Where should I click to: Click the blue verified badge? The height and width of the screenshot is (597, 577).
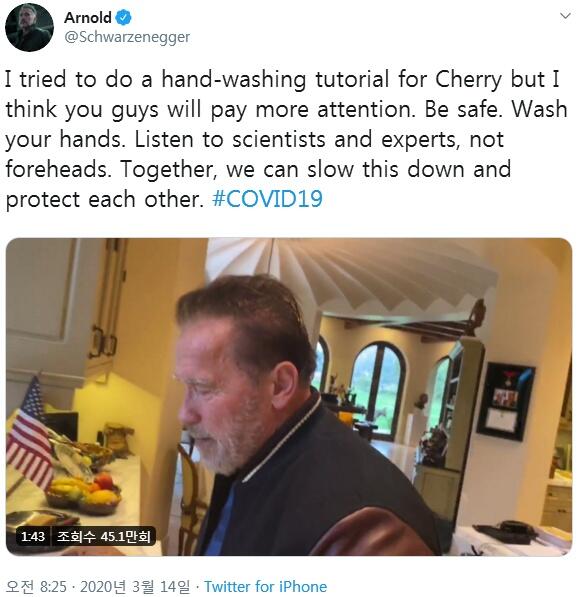tap(123, 18)
